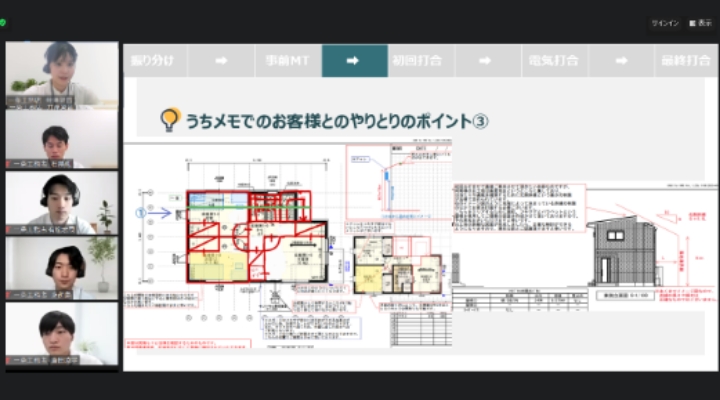Viewport: 720px width, 400px height.
Task: Click the arrow between 振り分け and 事前MT
Action: click(x=221, y=61)
